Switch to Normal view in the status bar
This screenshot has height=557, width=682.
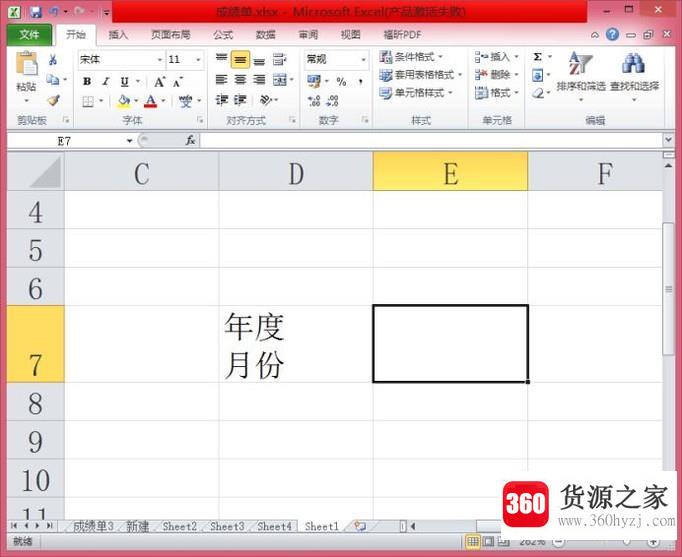click(x=473, y=541)
